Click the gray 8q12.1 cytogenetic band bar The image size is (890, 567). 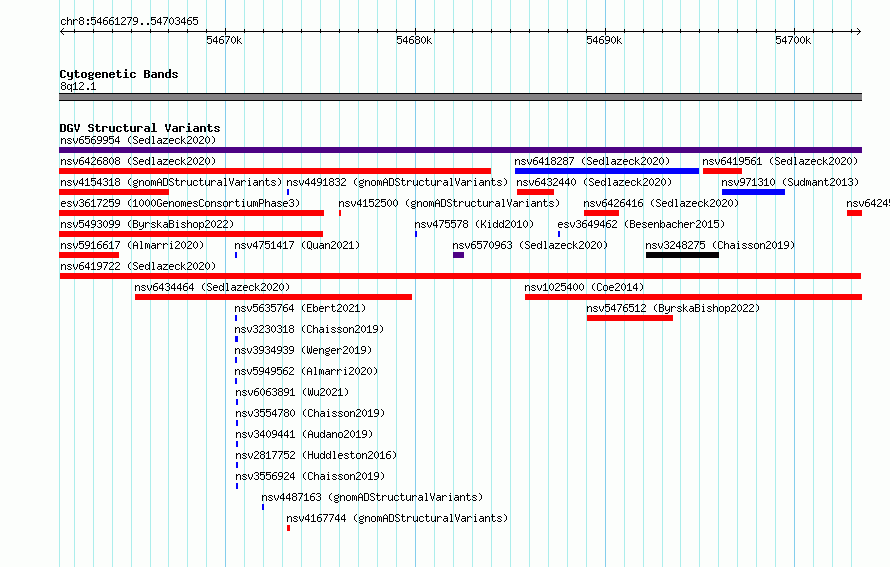tap(460, 97)
